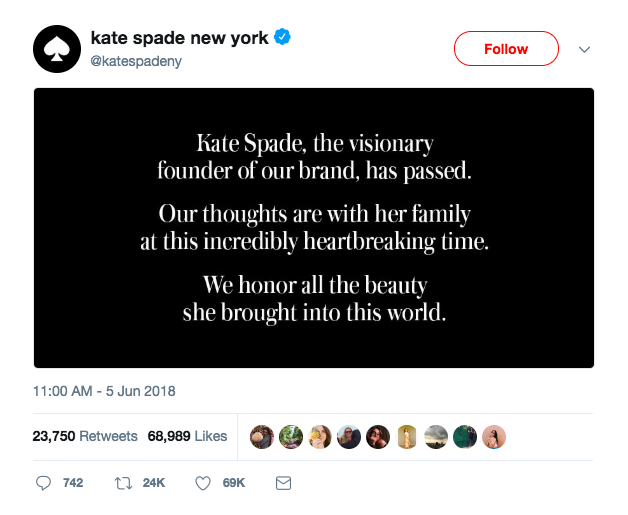
Task: Expand the tweet options chevron
Action: [586, 49]
